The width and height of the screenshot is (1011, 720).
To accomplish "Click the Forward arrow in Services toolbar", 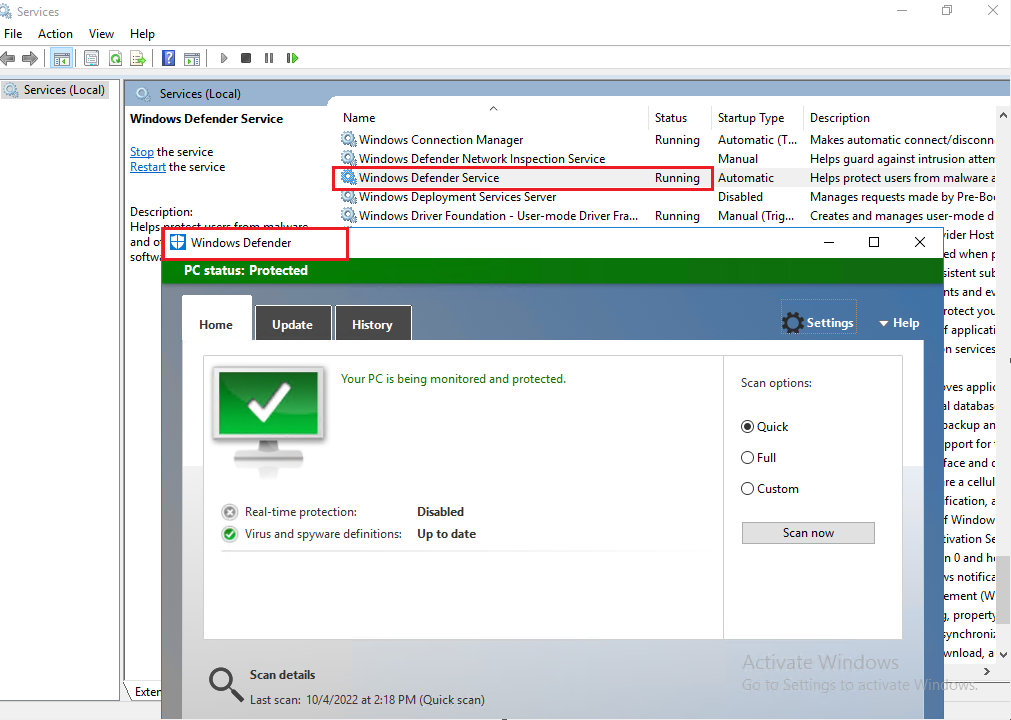I will tap(30, 59).
